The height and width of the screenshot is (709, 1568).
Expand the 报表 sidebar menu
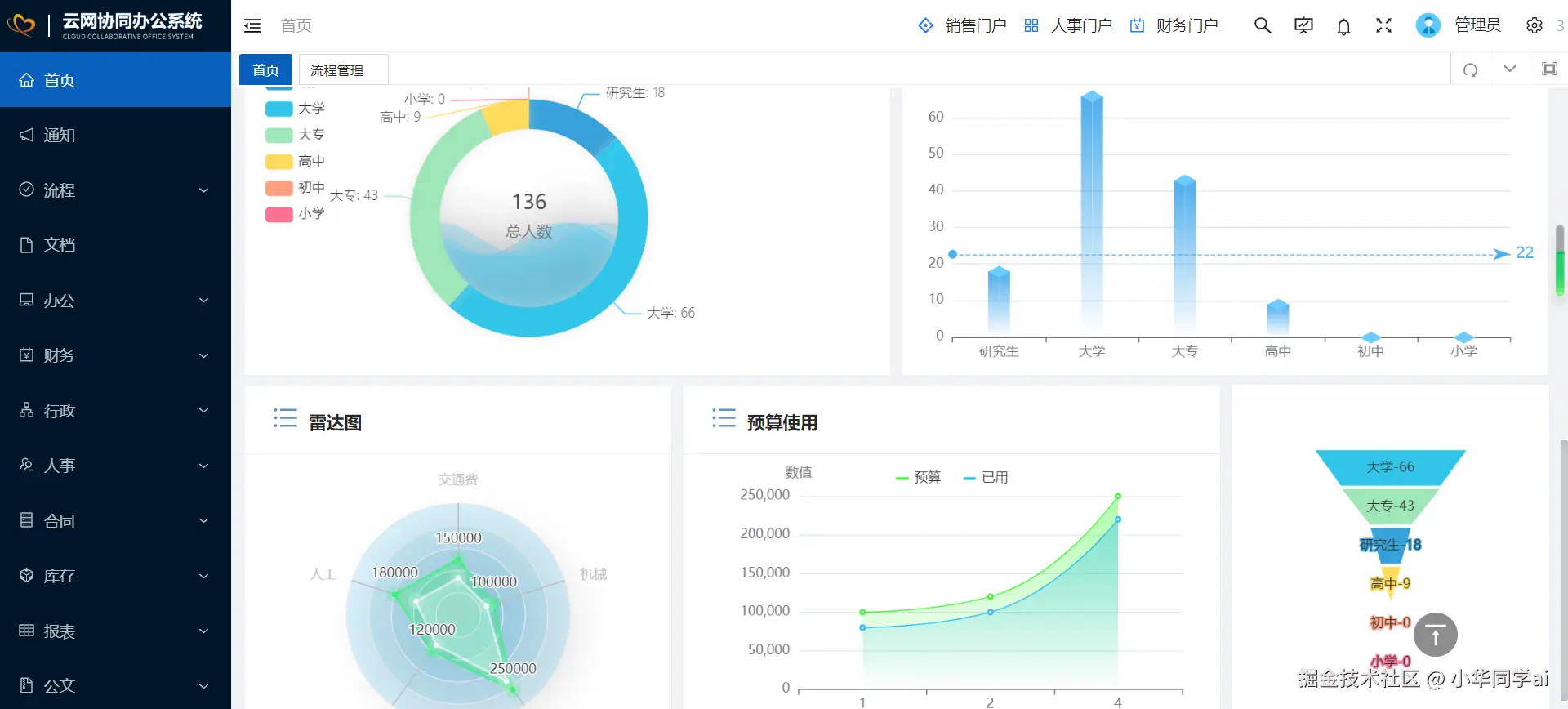(x=115, y=631)
